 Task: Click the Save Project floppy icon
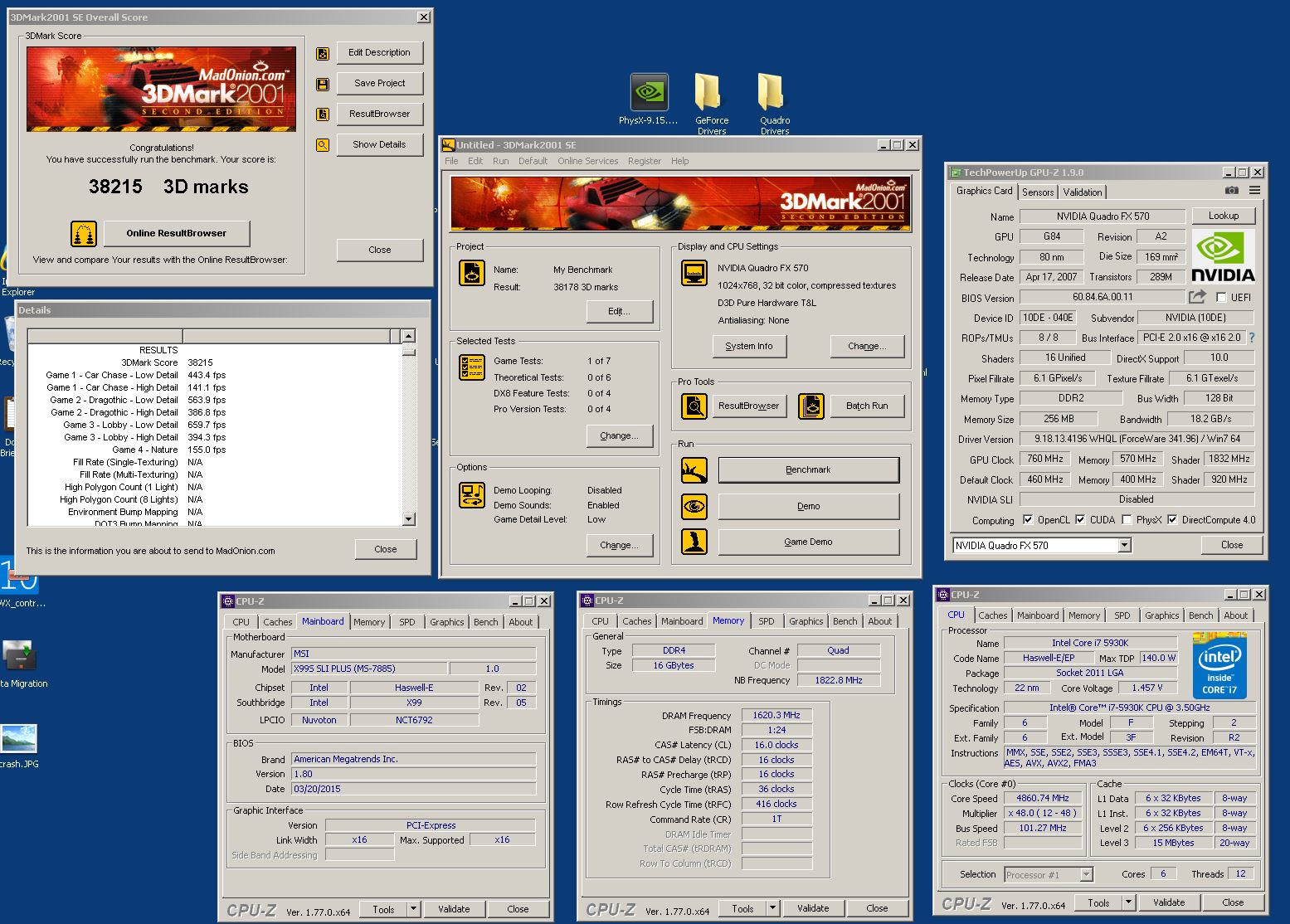tap(323, 84)
